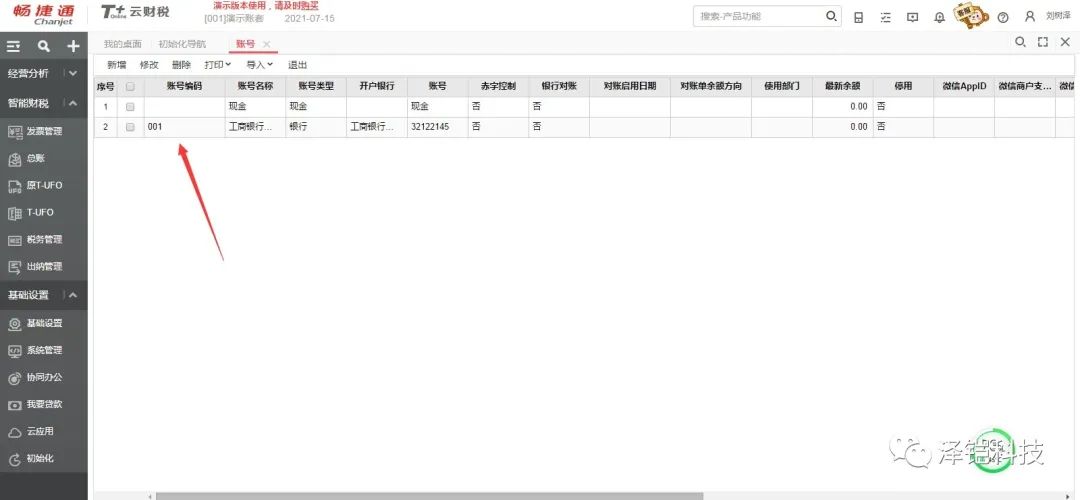Expand the 经营分析 sidebar section

click(73, 73)
